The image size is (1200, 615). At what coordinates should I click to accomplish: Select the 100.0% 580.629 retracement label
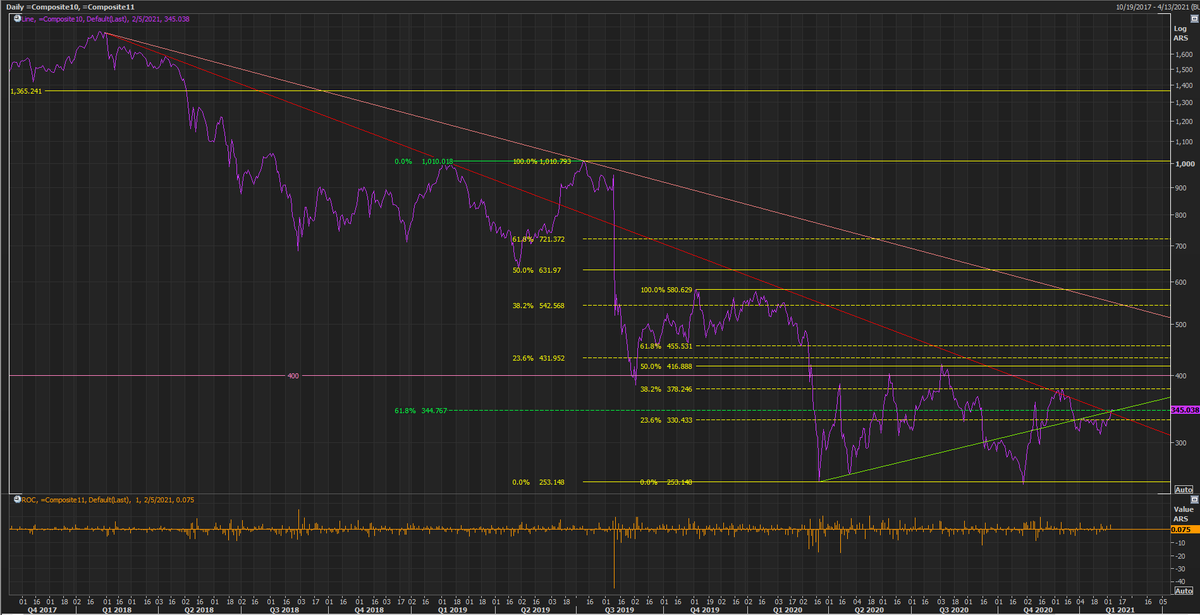[666, 290]
